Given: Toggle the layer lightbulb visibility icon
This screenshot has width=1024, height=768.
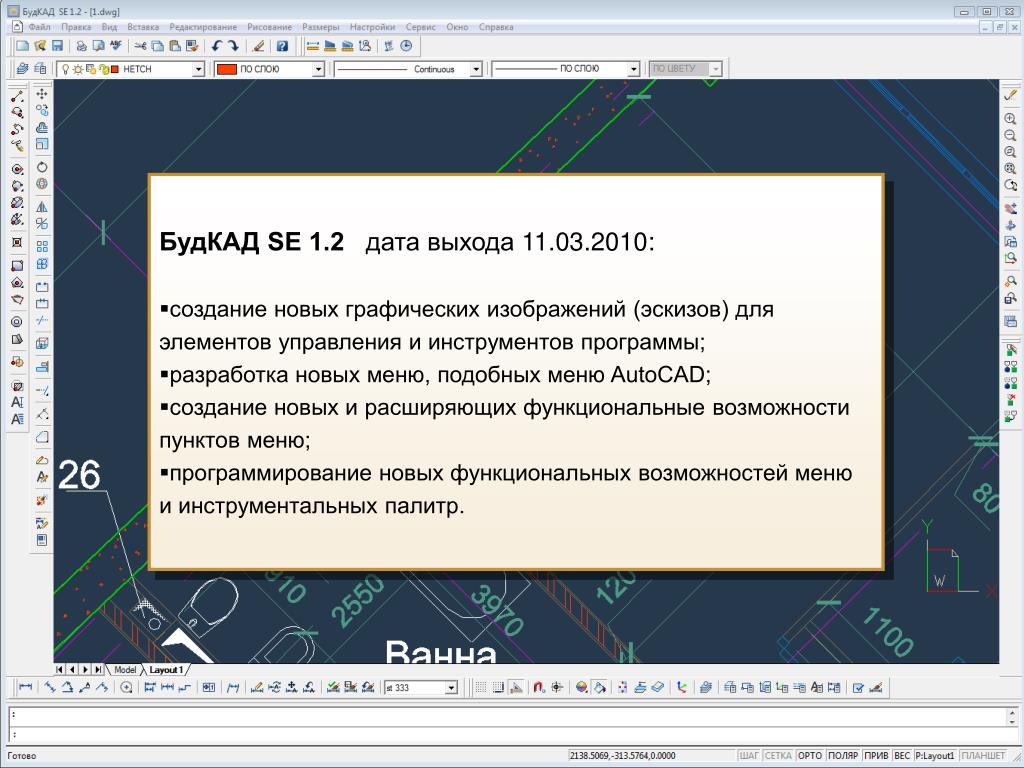Looking at the screenshot, I should (x=65, y=69).
